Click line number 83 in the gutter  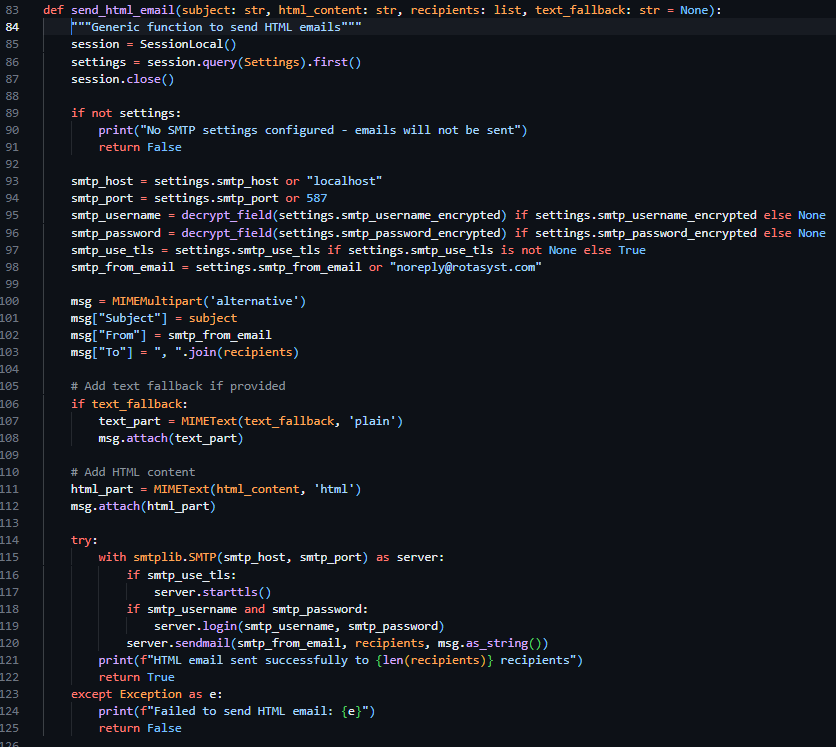(x=12, y=9)
